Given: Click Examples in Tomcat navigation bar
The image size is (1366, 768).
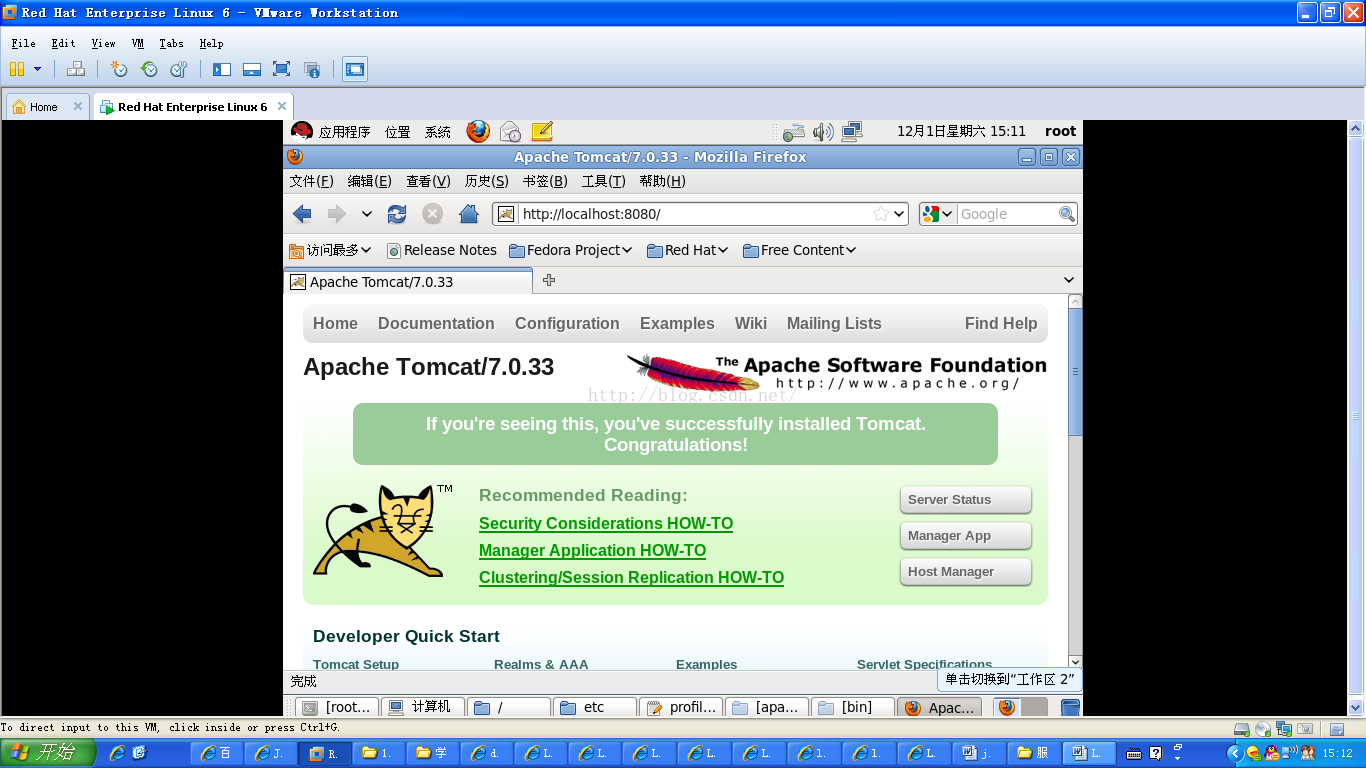Looking at the screenshot, I should coord(677,323).
